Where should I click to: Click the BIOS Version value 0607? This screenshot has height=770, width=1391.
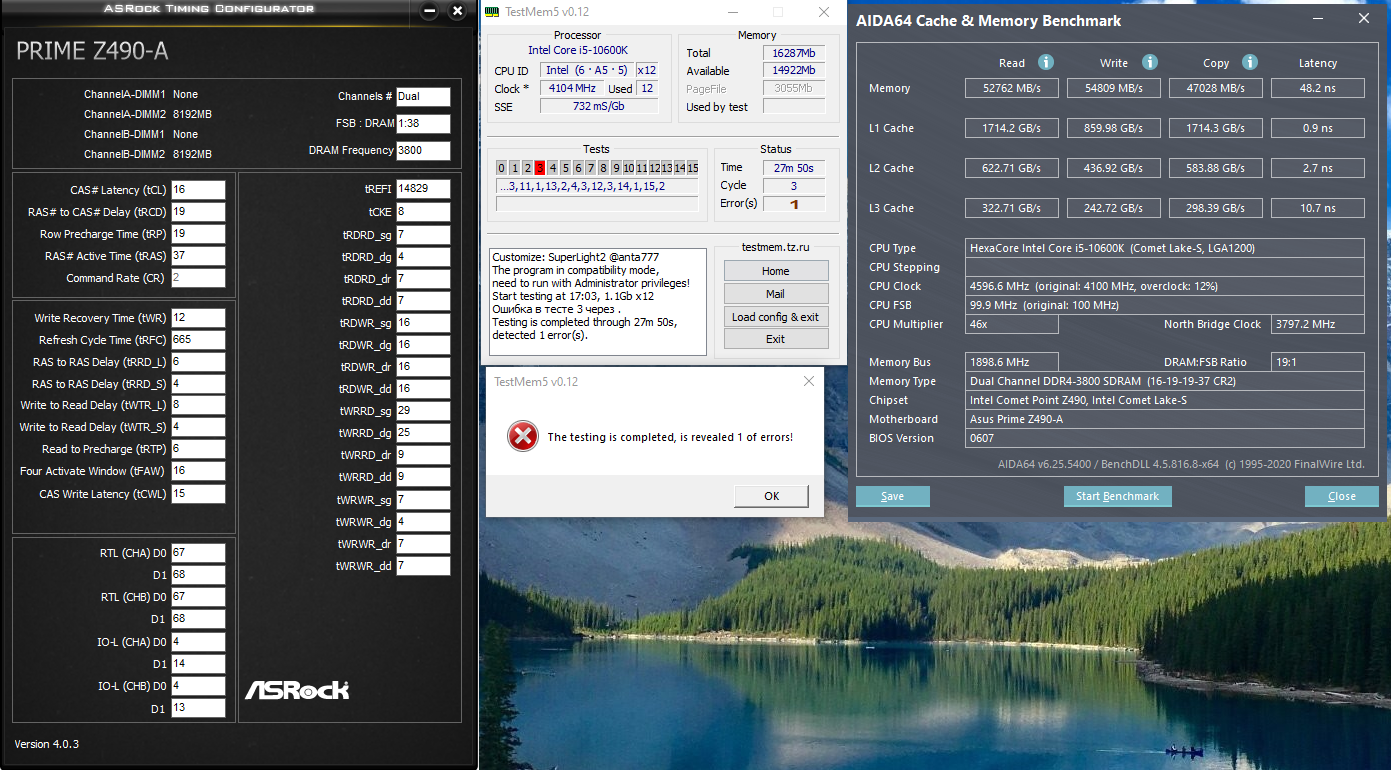click(x=1165, y=438)
